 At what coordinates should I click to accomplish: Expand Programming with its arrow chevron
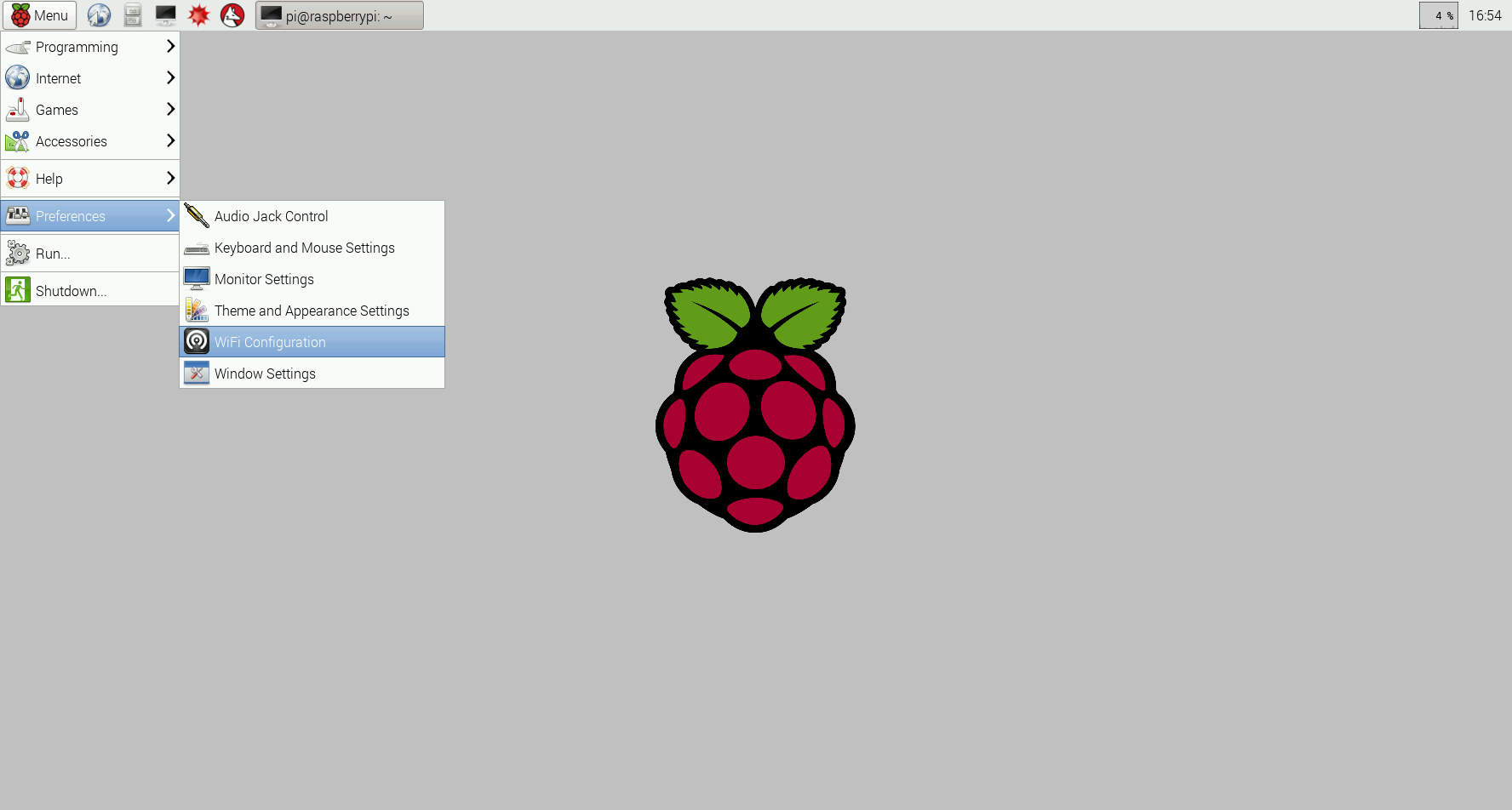[170, 46]
